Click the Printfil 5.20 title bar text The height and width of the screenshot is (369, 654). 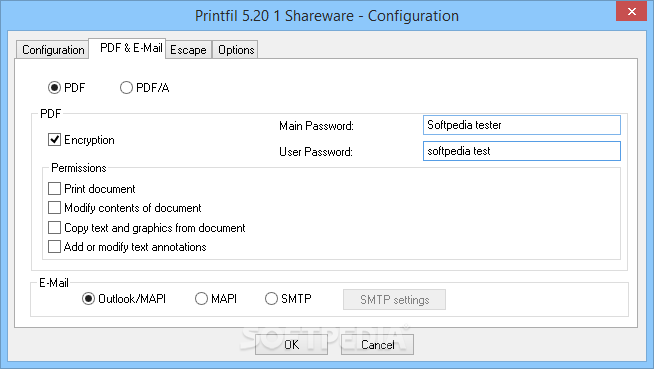[x=327, y=16]
